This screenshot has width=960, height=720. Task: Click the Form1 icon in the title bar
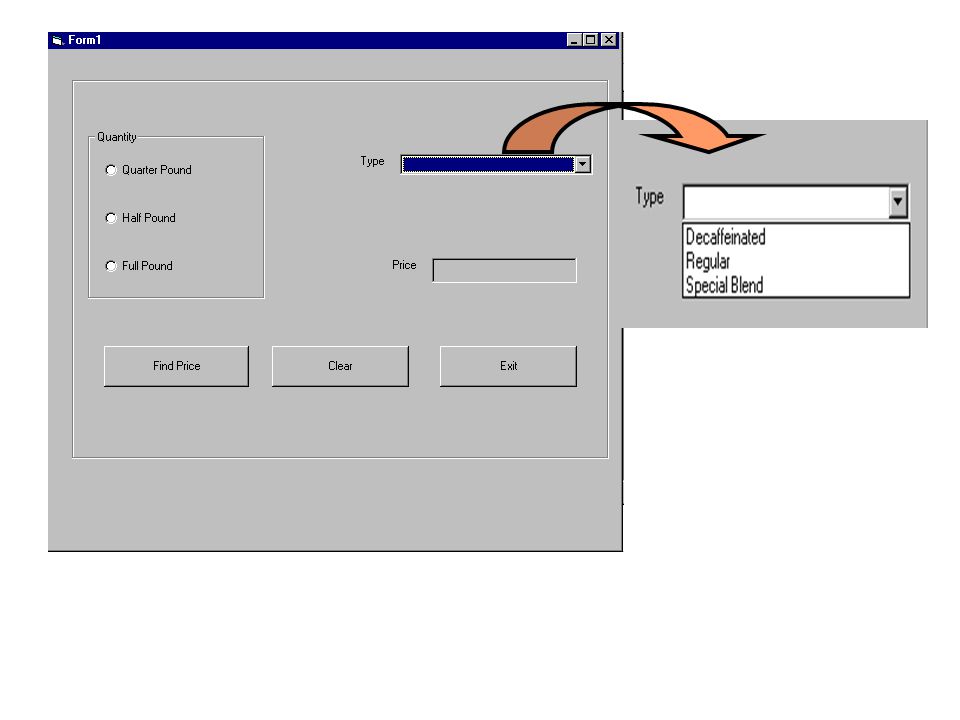pyautogui.click(x=58, y=40)
